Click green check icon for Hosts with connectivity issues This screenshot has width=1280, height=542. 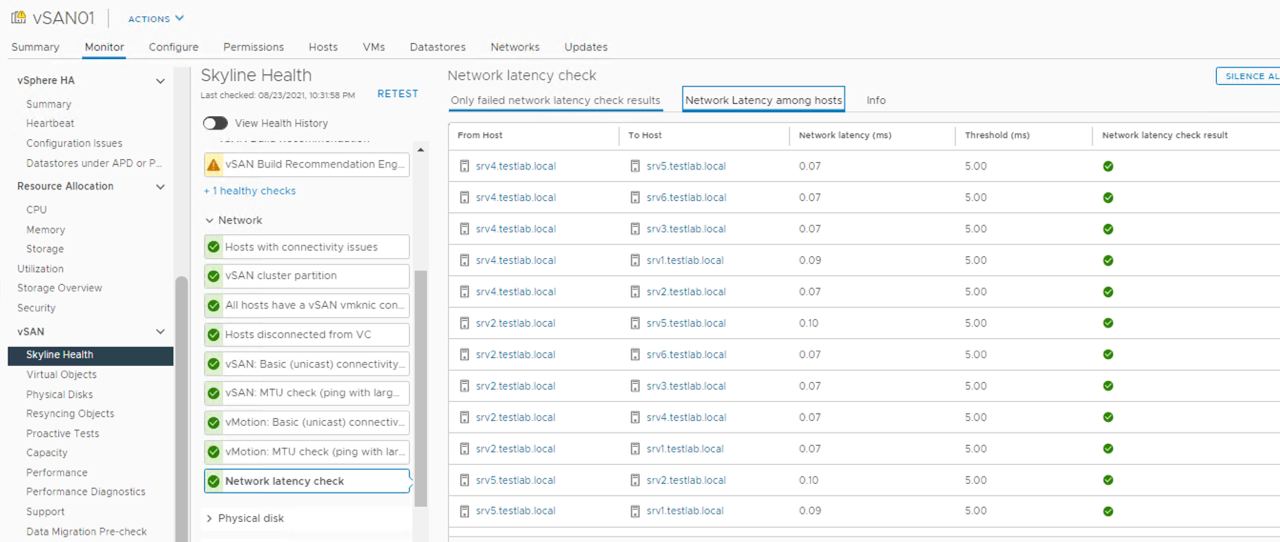point(213,247)
